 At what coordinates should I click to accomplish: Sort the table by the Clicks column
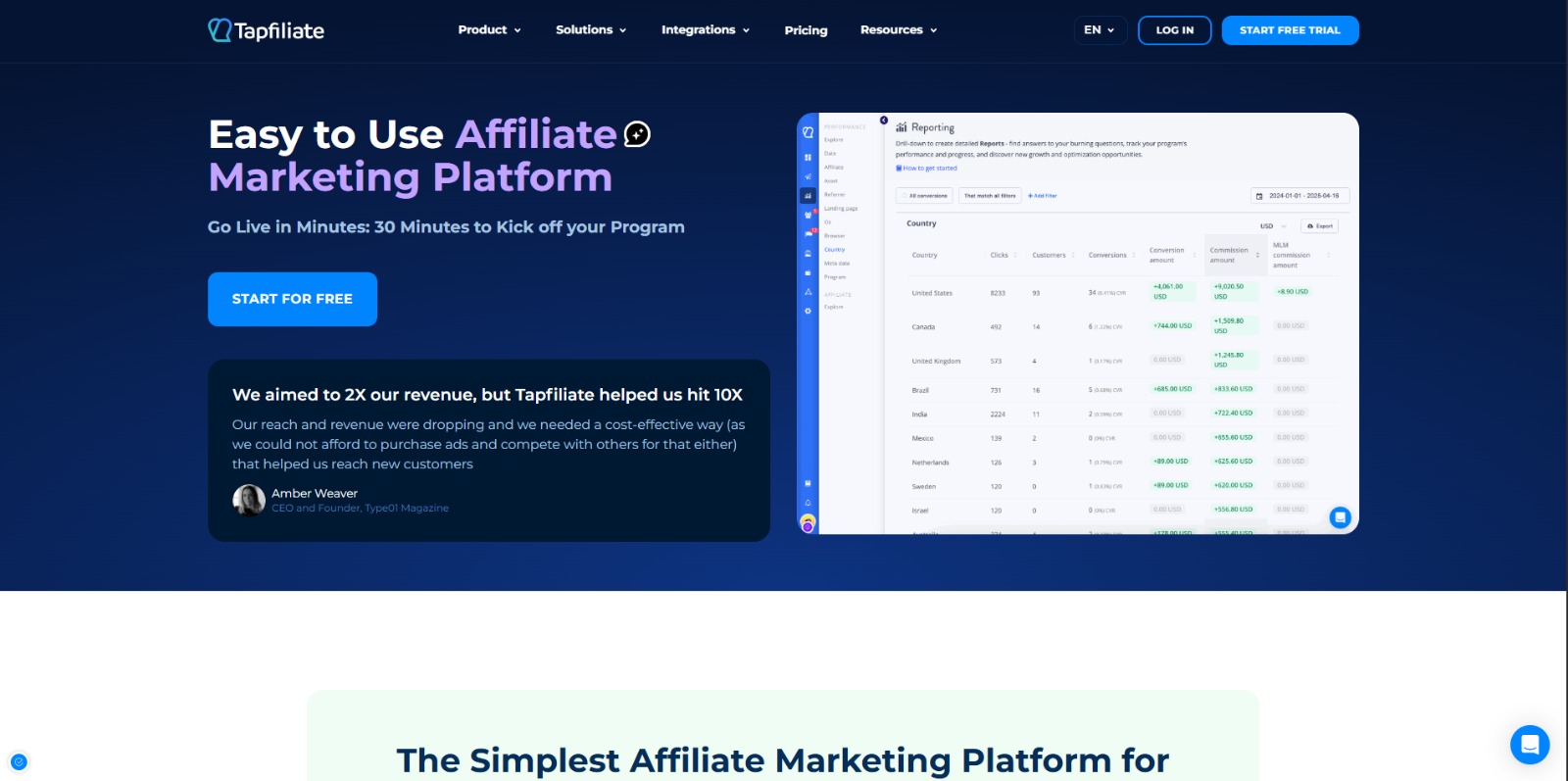(1003, 255)
